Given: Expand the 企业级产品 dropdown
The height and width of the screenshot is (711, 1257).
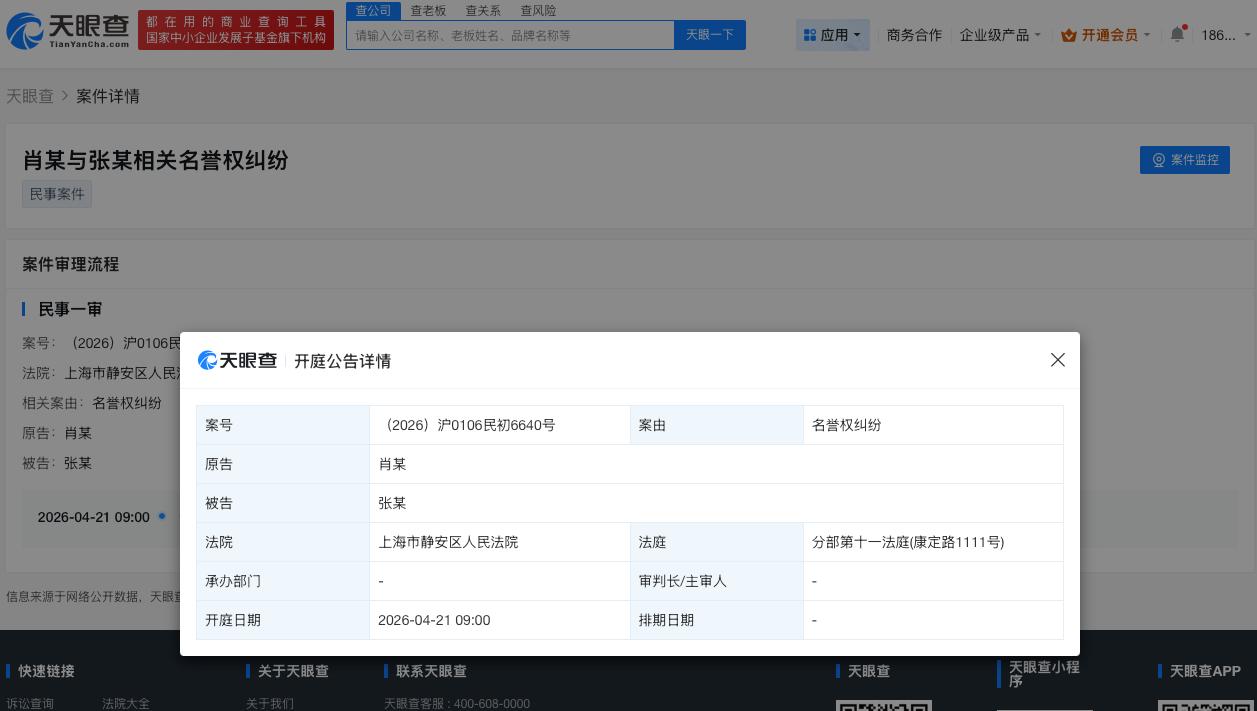Looking at the screenshot, I should point(999,35).
